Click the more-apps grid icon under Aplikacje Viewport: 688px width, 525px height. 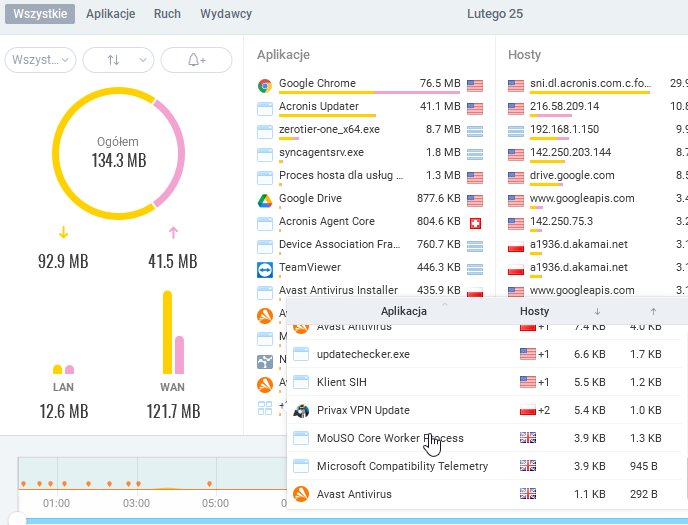click(265, 408)
